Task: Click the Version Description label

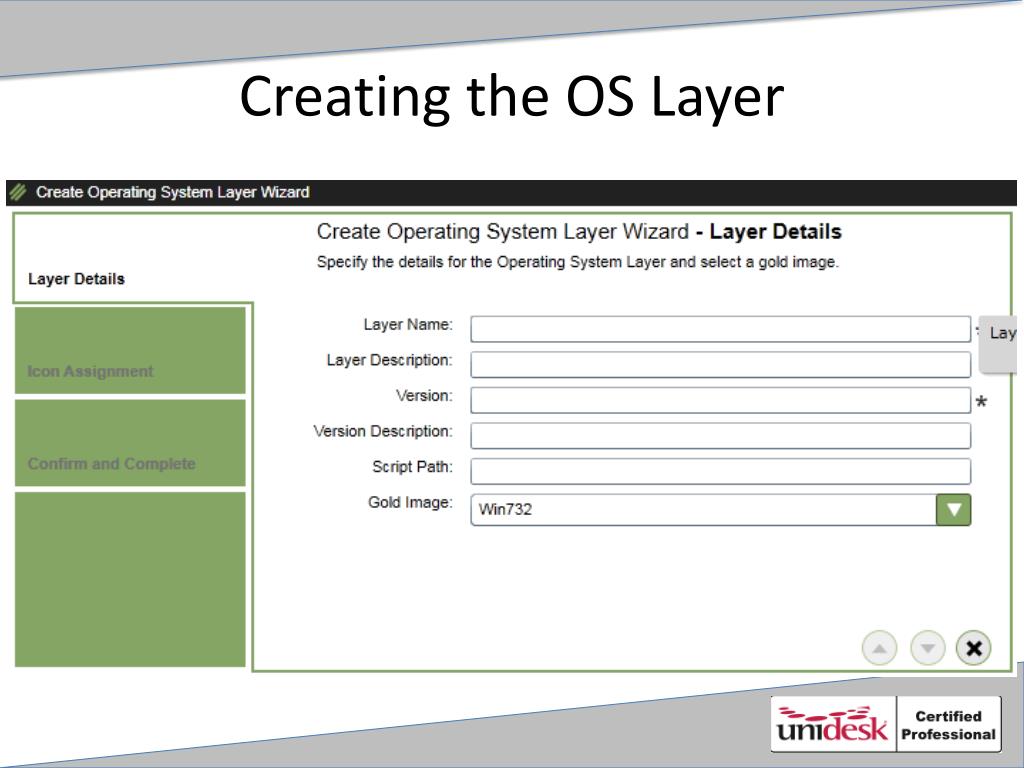Action: (x=383, y=431)
